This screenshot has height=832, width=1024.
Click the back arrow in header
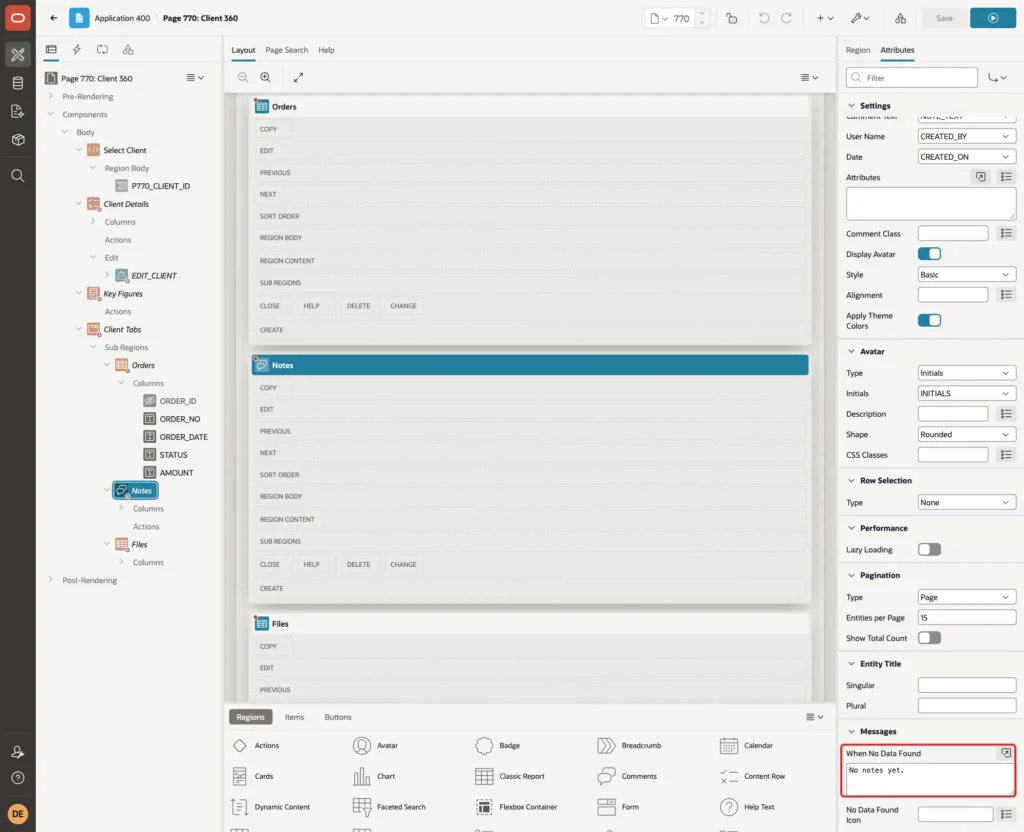(x=54, y=18)
